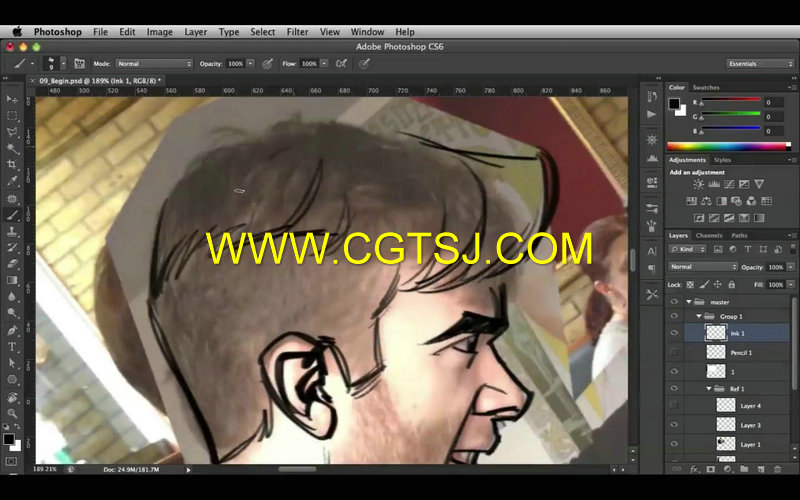Add a Levels adjustment
Viewport: 800px width, 500px height.
click(x=714, y=184)
